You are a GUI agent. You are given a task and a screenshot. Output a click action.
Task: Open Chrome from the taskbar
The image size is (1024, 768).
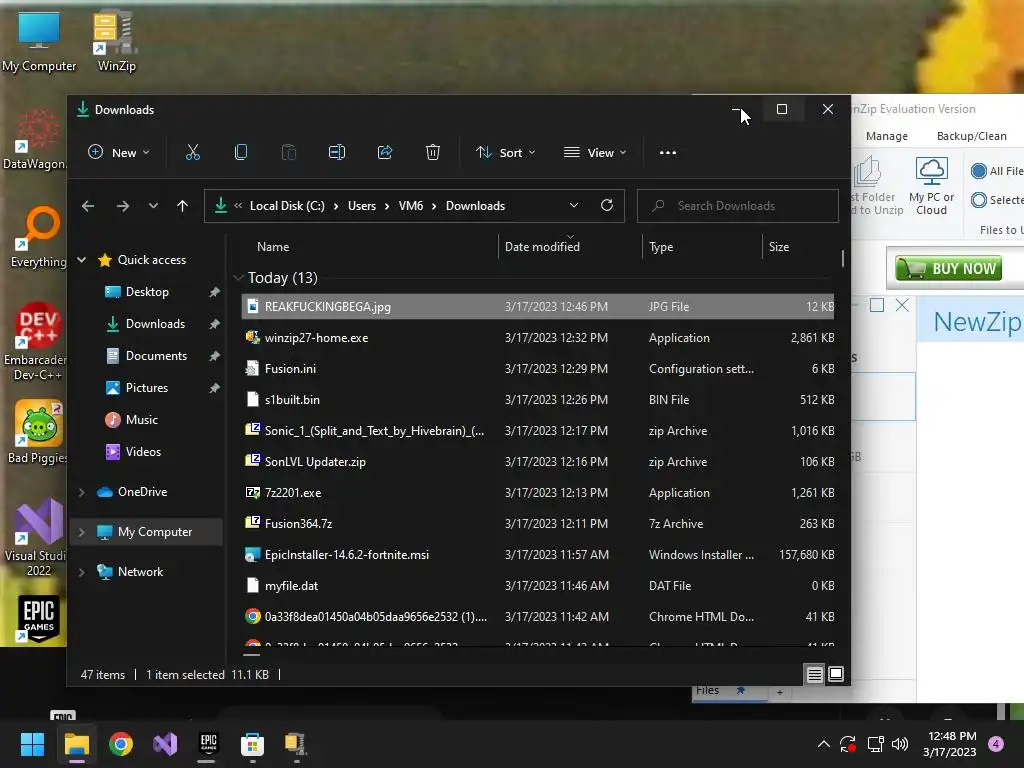click(x=121, y=744)
